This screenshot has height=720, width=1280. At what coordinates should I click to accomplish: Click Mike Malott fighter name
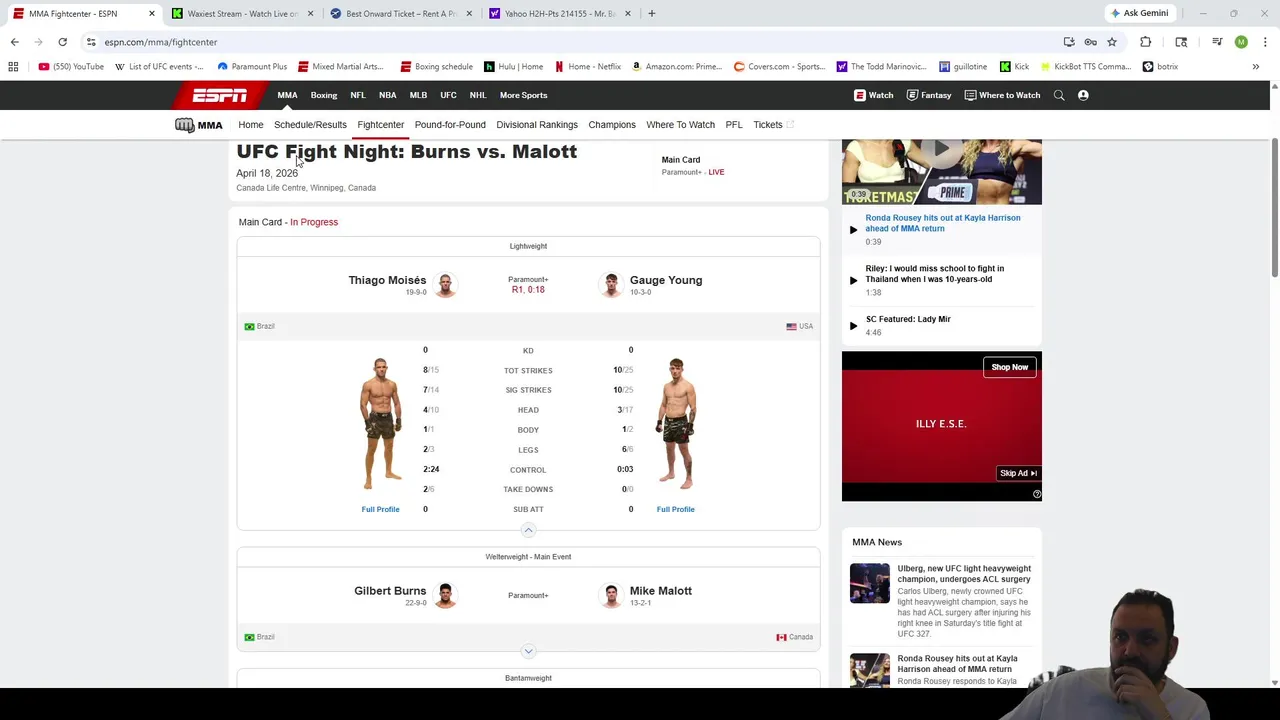click(x=661, y=591)
